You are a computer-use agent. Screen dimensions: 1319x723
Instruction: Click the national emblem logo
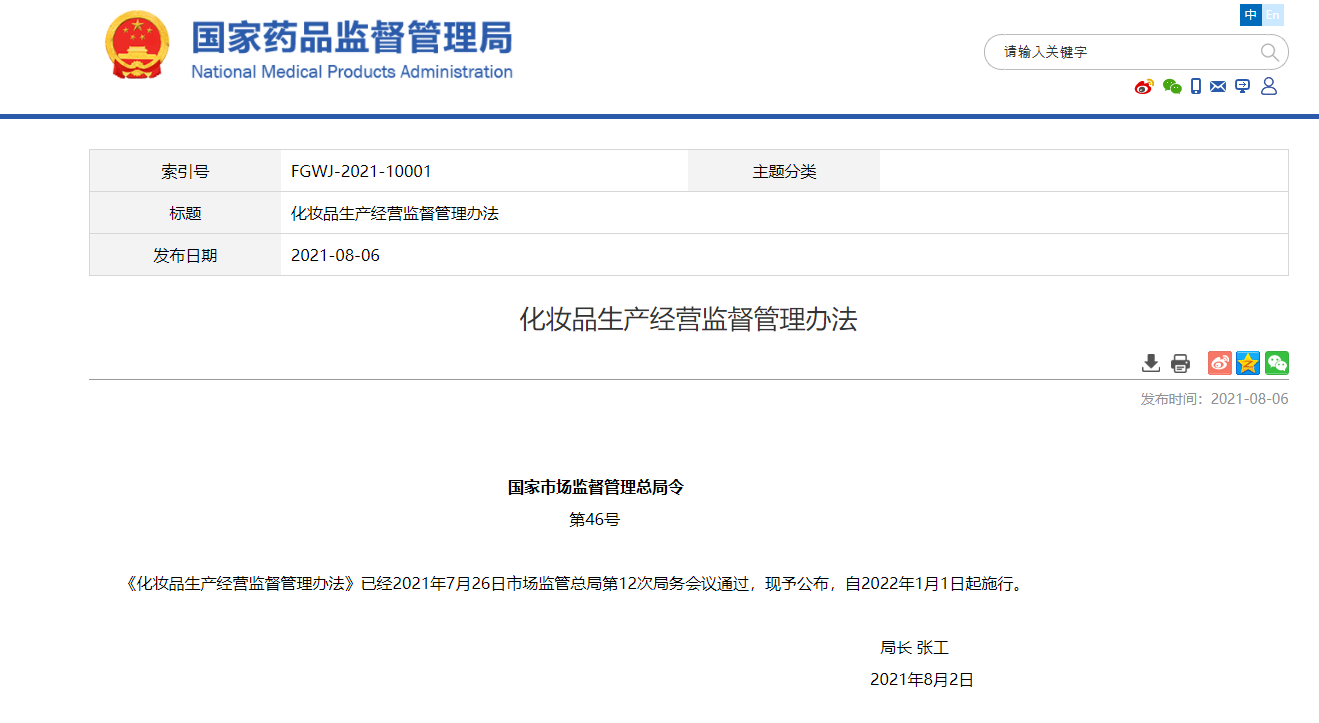point(137,45)
